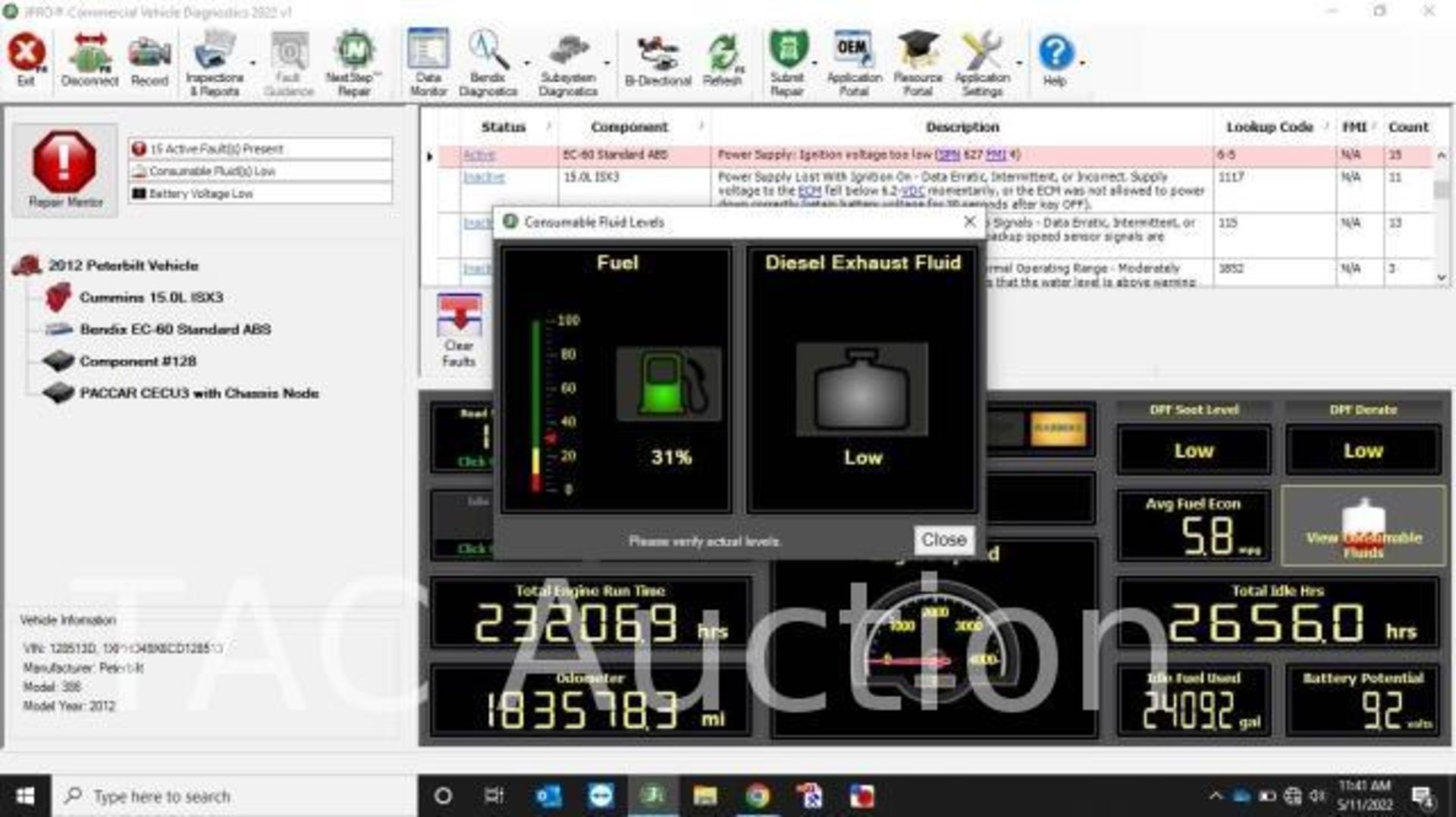Click the Submit Repair icon

(787, 64)
